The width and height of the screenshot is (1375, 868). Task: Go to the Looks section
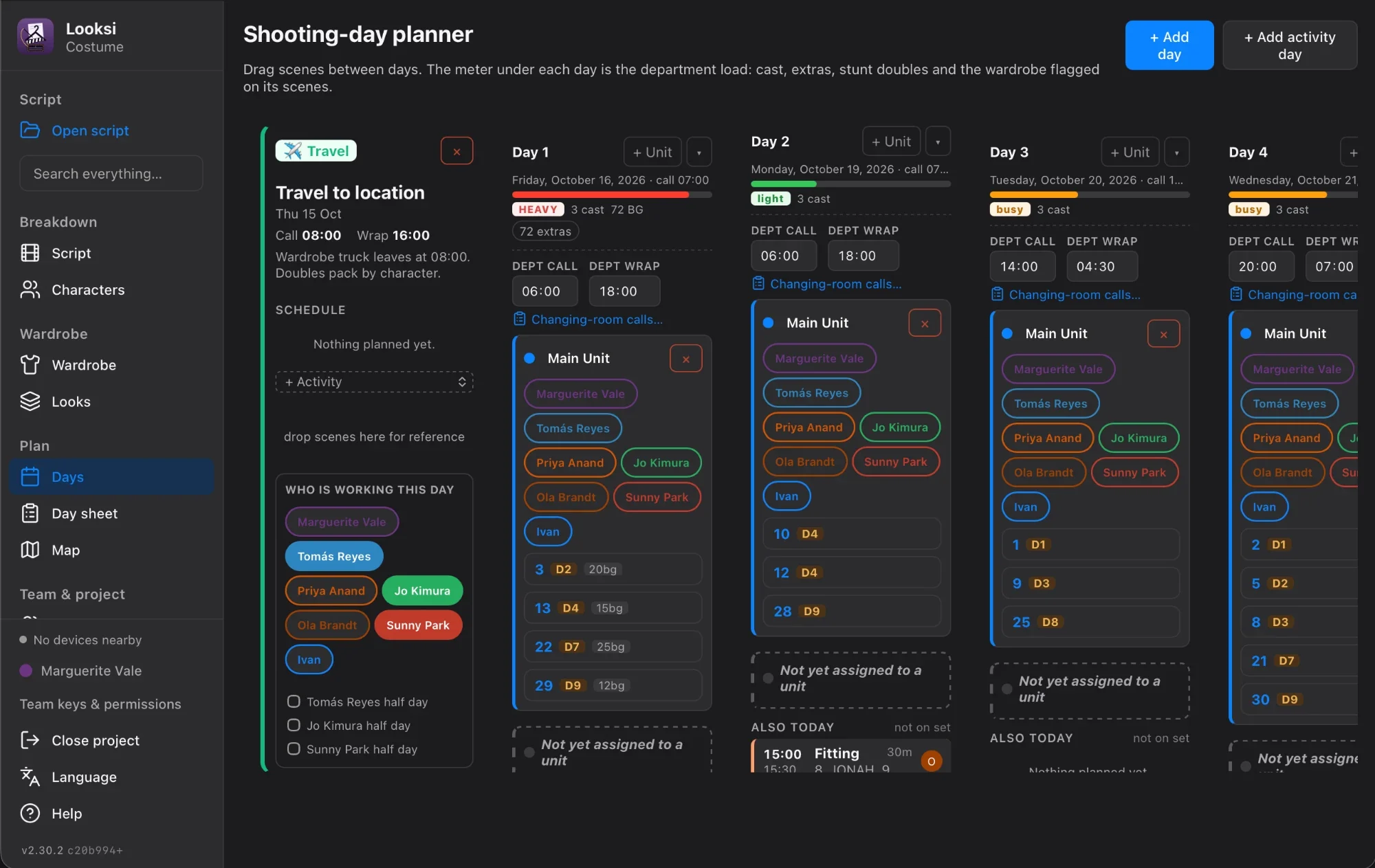pos(111,401)
